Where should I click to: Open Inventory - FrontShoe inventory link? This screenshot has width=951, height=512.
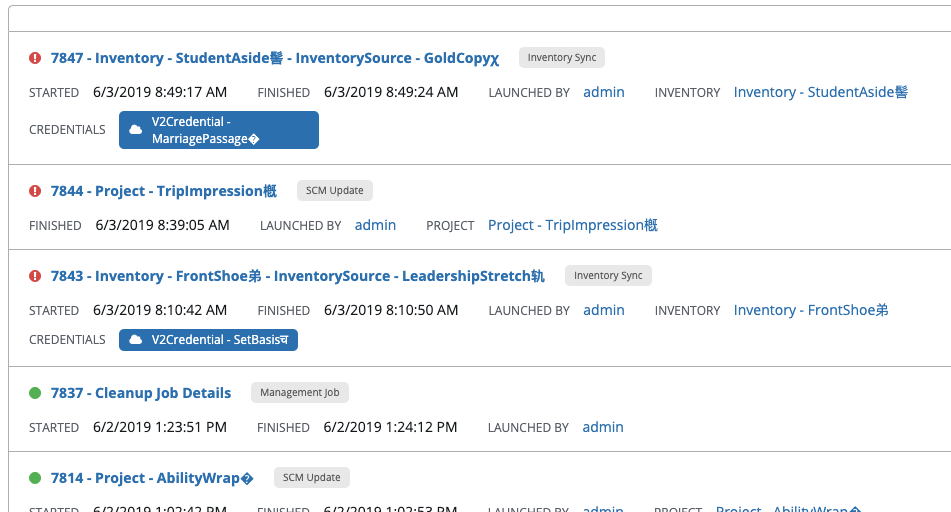(811, 310)
